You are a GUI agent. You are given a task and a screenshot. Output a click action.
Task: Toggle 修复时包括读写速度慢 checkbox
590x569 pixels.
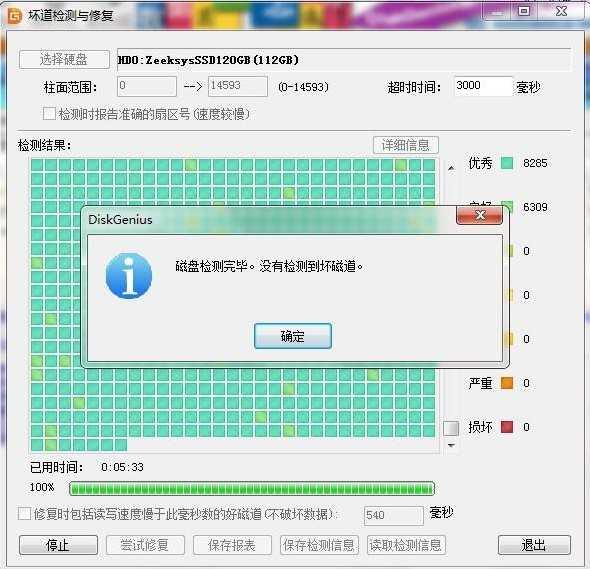coord(24,514)
